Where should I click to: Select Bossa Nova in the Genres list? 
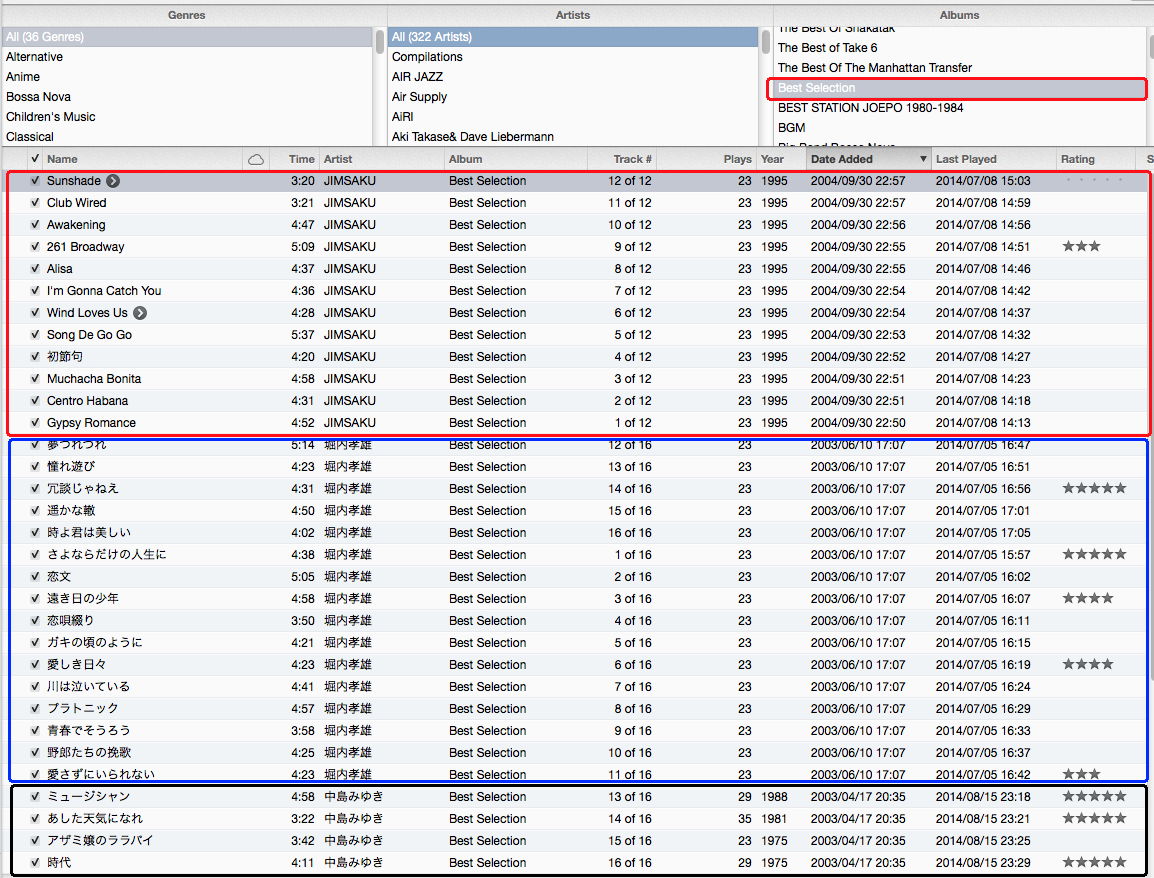pyautogui.click(x=38, y=97)
